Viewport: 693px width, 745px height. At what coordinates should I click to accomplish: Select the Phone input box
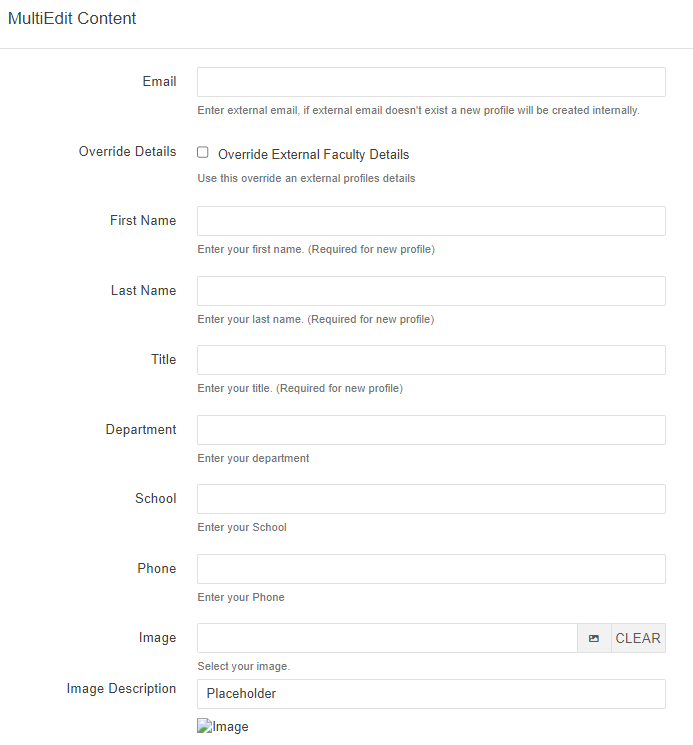tap(431, 569)
